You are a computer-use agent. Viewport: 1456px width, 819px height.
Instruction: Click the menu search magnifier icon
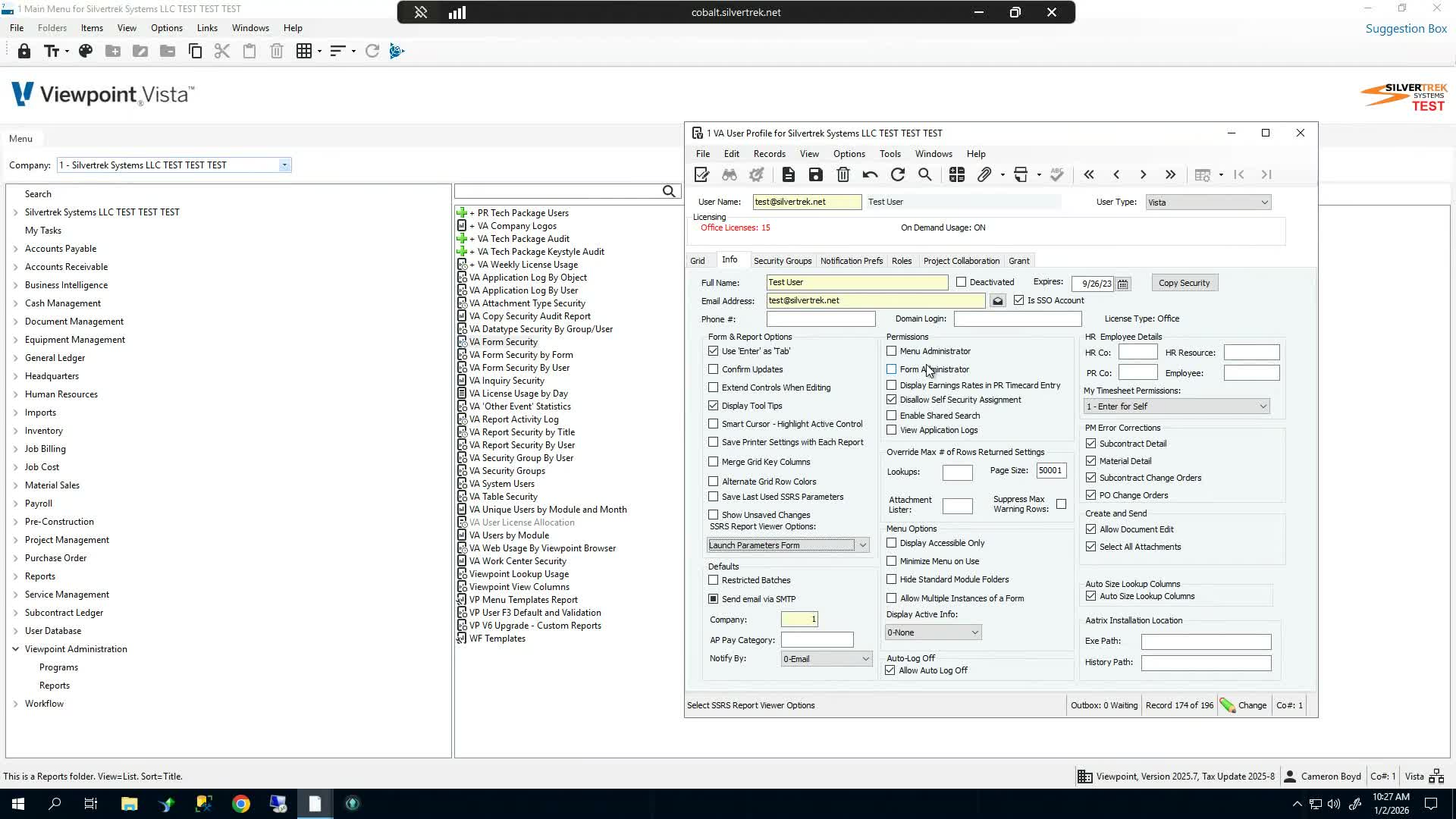(x=669, y=192)
